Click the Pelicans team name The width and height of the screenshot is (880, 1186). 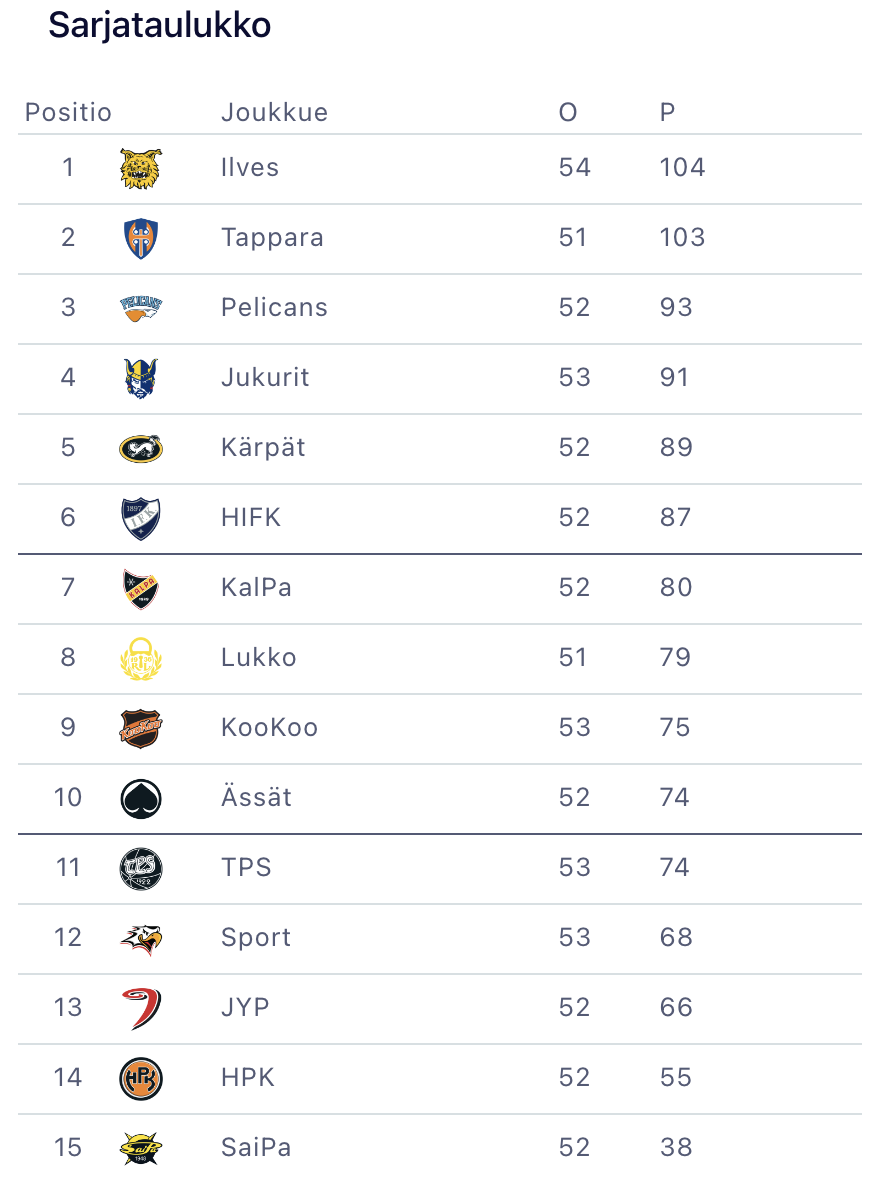(274, 308)
